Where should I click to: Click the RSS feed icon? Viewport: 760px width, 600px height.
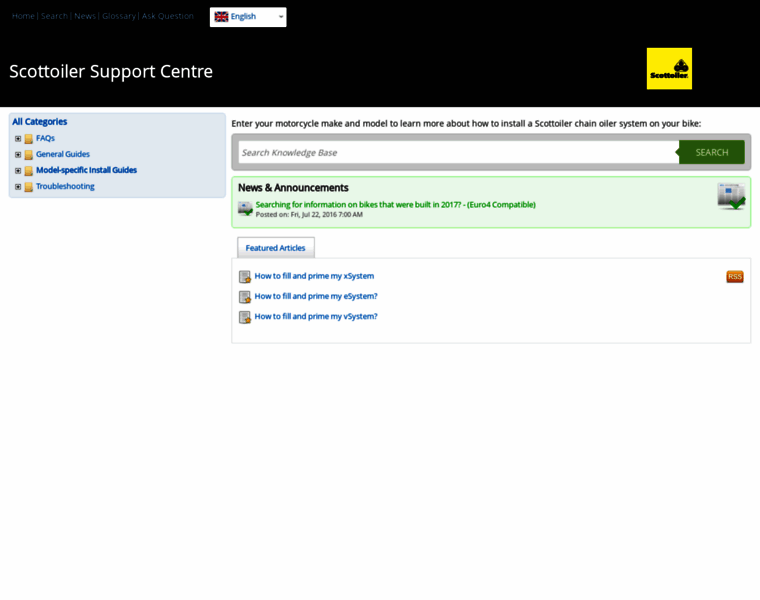[735, 277]
